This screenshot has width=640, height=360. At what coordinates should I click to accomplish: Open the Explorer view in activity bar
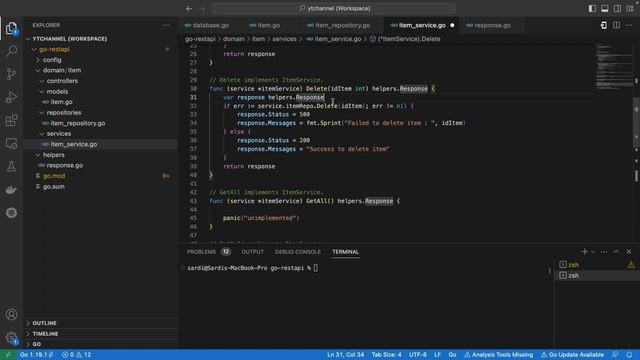click(x=11, y=28)
